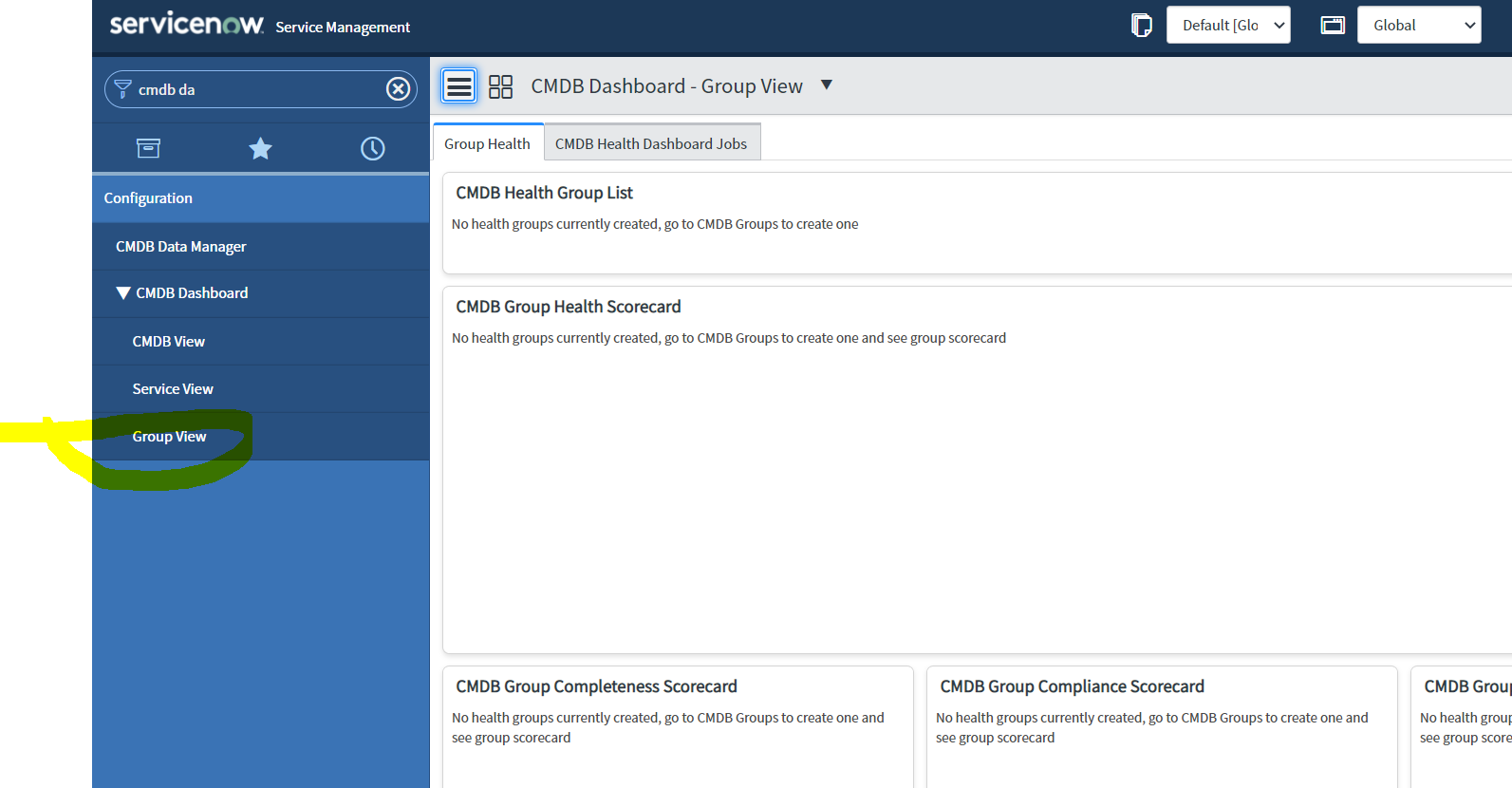This screenshot has height=788, width=1512.
Task: Open the Service View module
Action: point(260,389)
